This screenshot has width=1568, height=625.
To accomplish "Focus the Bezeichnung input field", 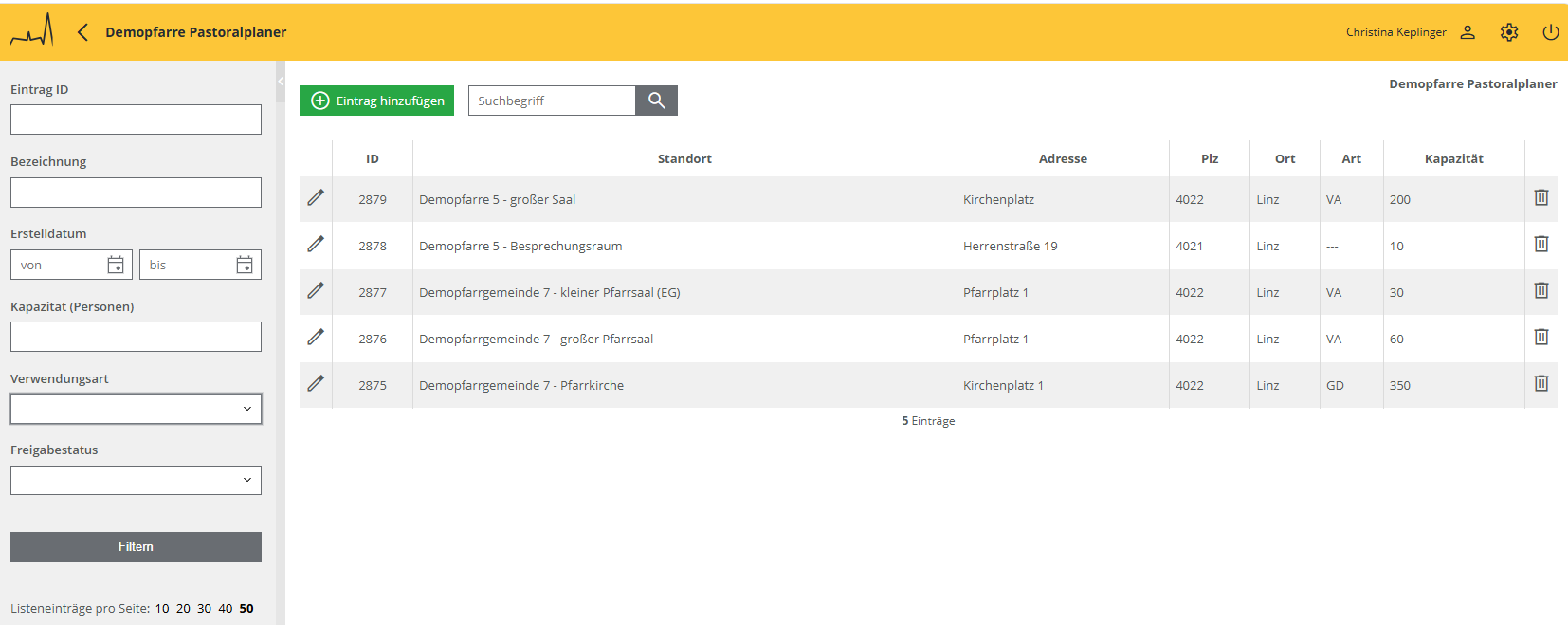I will (136, 193).
